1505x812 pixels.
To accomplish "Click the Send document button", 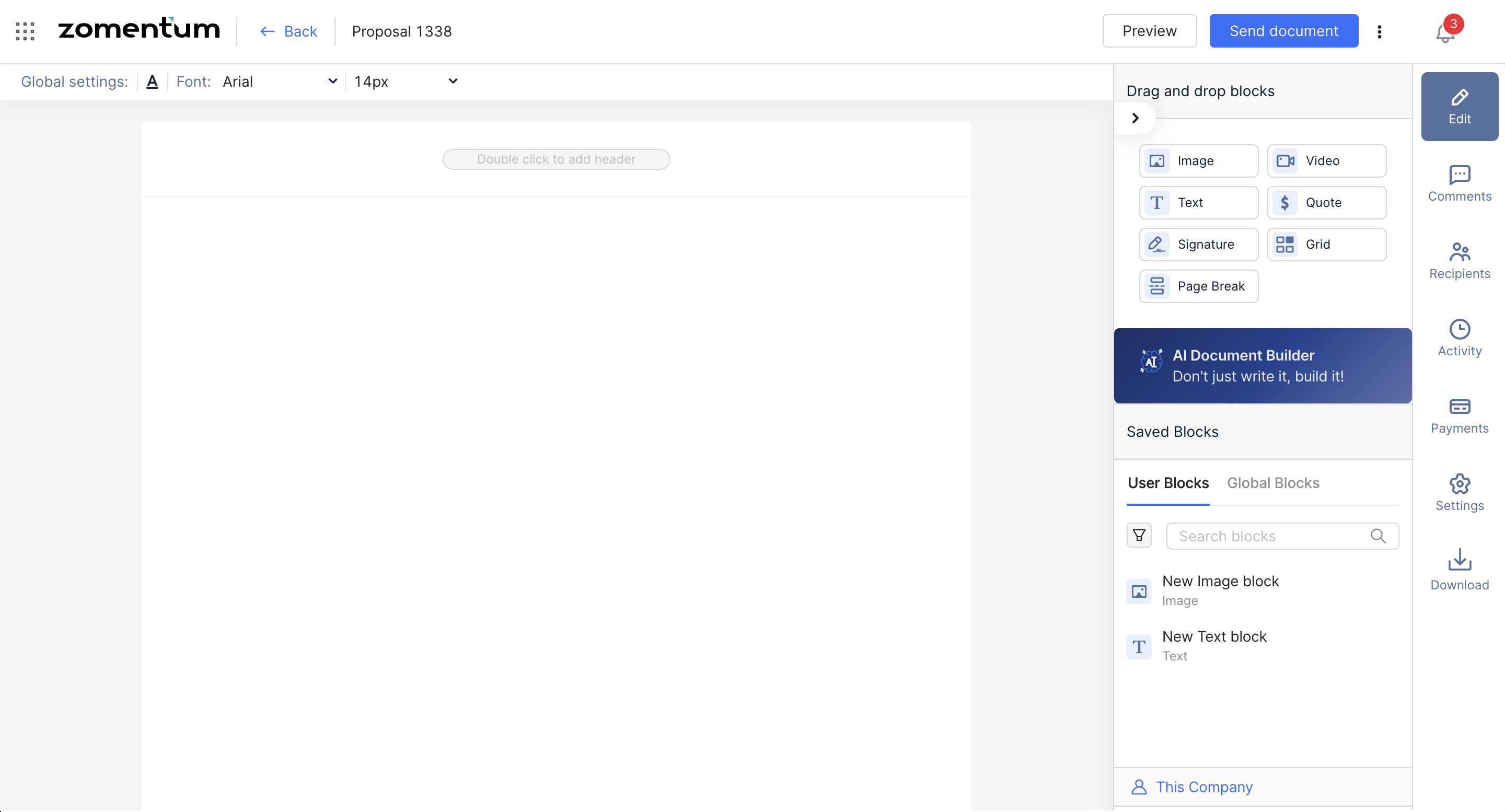I will (x=1283, y=31).
